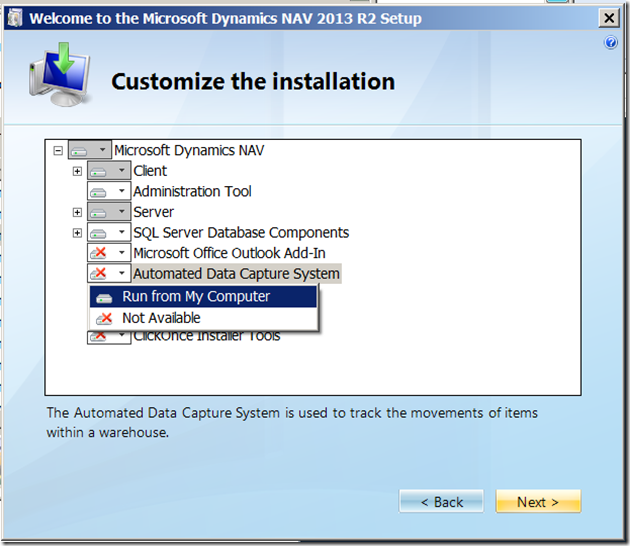Click the Automated Data Capture System description text
This screenshot has height=546, width=630.
tap(292, 422)
